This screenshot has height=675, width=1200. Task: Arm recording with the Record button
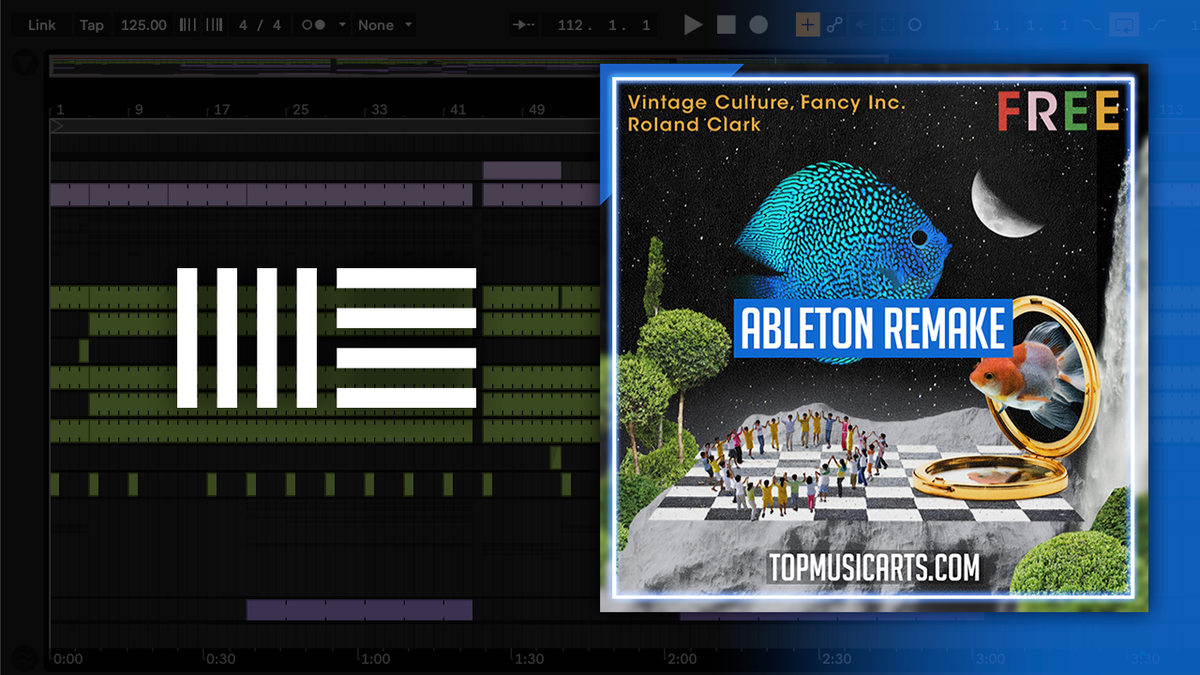[x=759, y=24]
